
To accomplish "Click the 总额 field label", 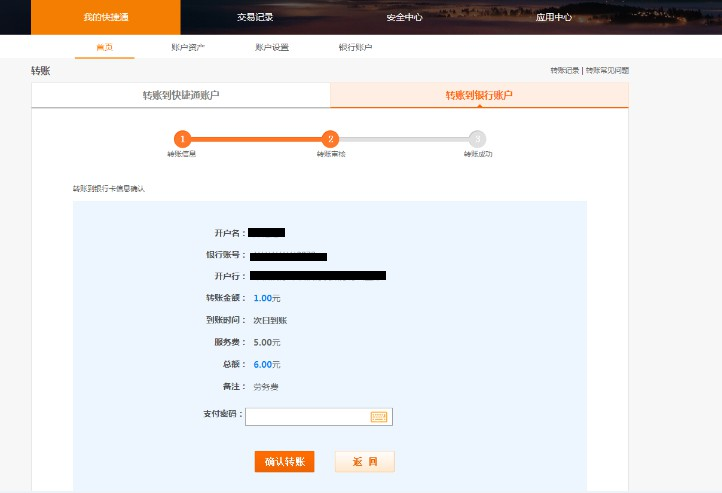I will [234, 364].
